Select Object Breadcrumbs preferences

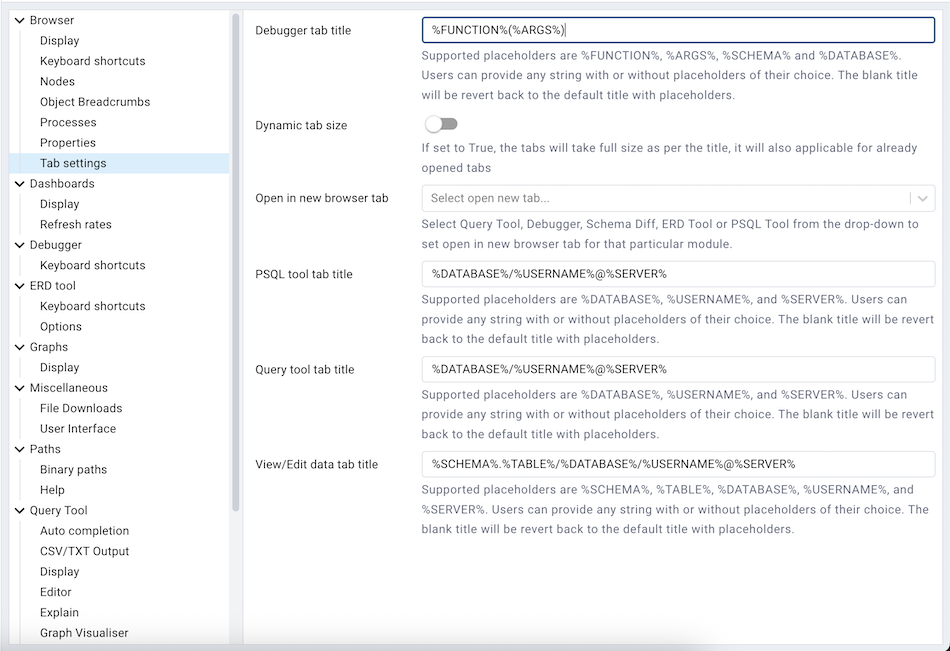93,101
